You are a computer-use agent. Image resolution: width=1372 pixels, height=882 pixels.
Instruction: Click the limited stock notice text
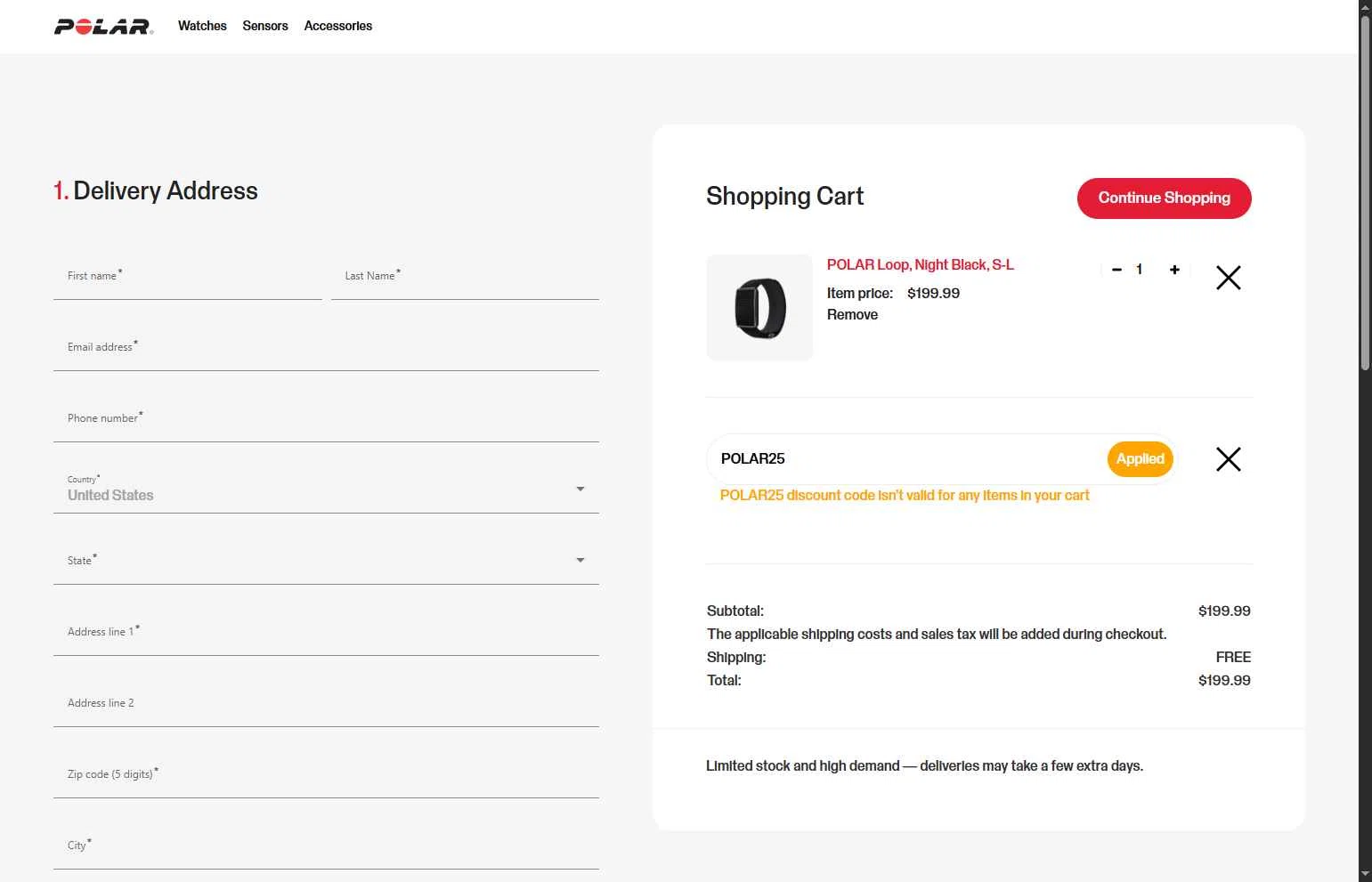924,766
